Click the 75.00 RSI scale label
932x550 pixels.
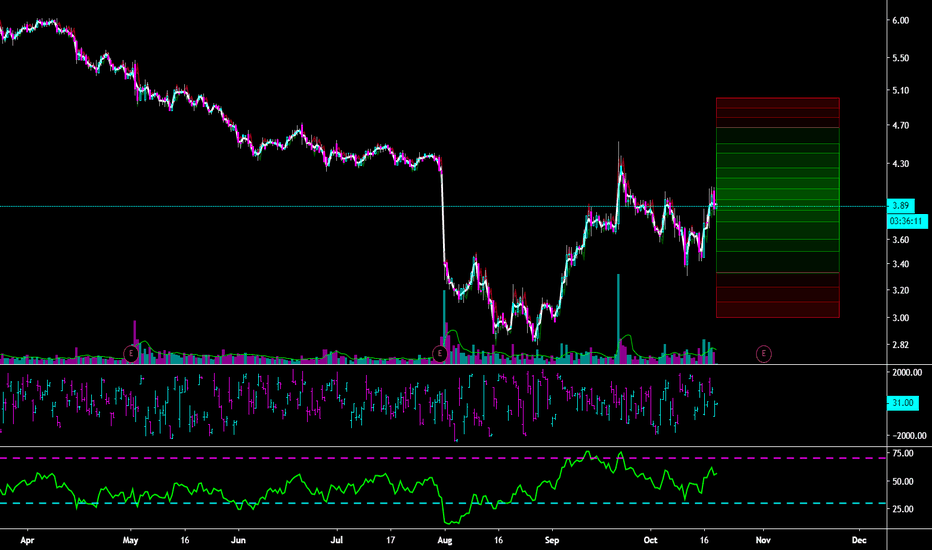pyautogui.click(x=903, y=453)
